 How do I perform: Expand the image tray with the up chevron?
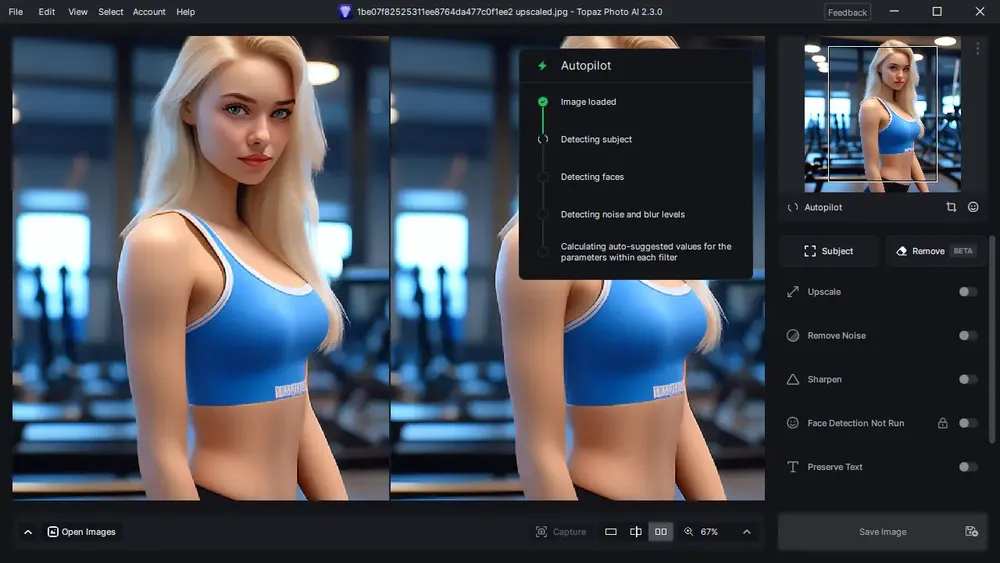28,532
